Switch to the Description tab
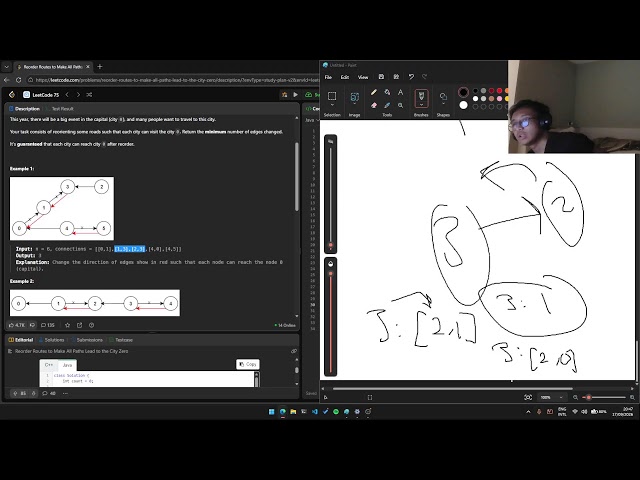This screenshot has height=480, width=640. 24,109
